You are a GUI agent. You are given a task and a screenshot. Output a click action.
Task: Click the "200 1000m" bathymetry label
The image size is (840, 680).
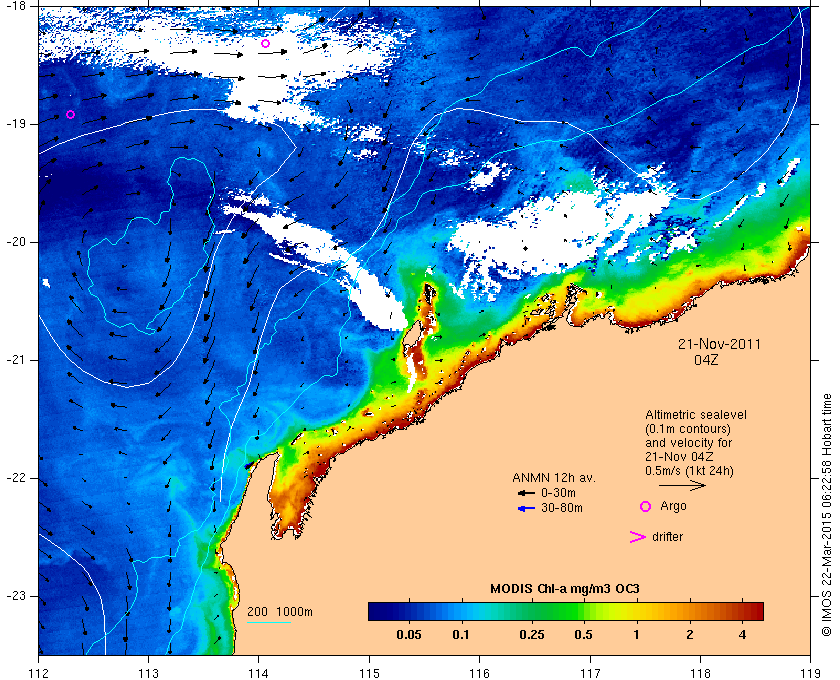click(x=280, y=611)
